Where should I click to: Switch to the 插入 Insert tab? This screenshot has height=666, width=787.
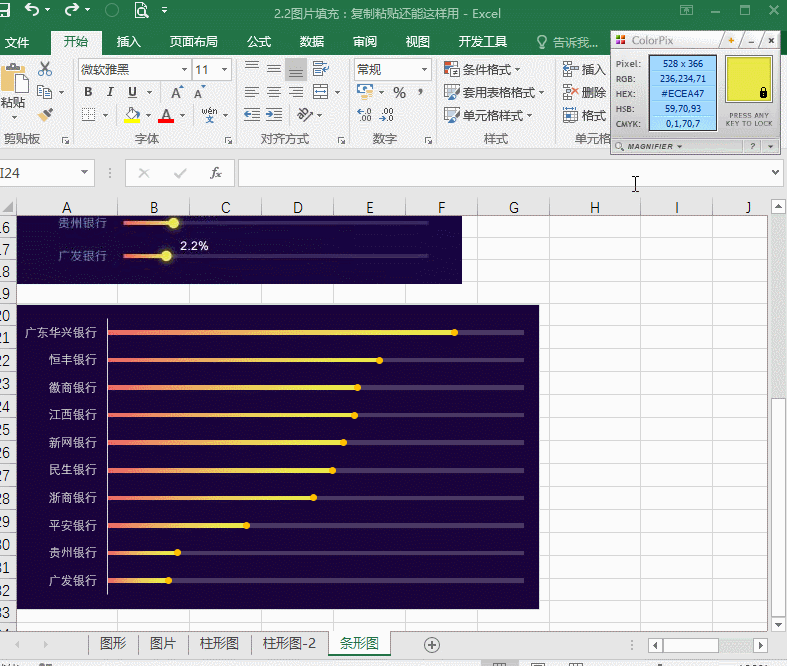(128, 42)
